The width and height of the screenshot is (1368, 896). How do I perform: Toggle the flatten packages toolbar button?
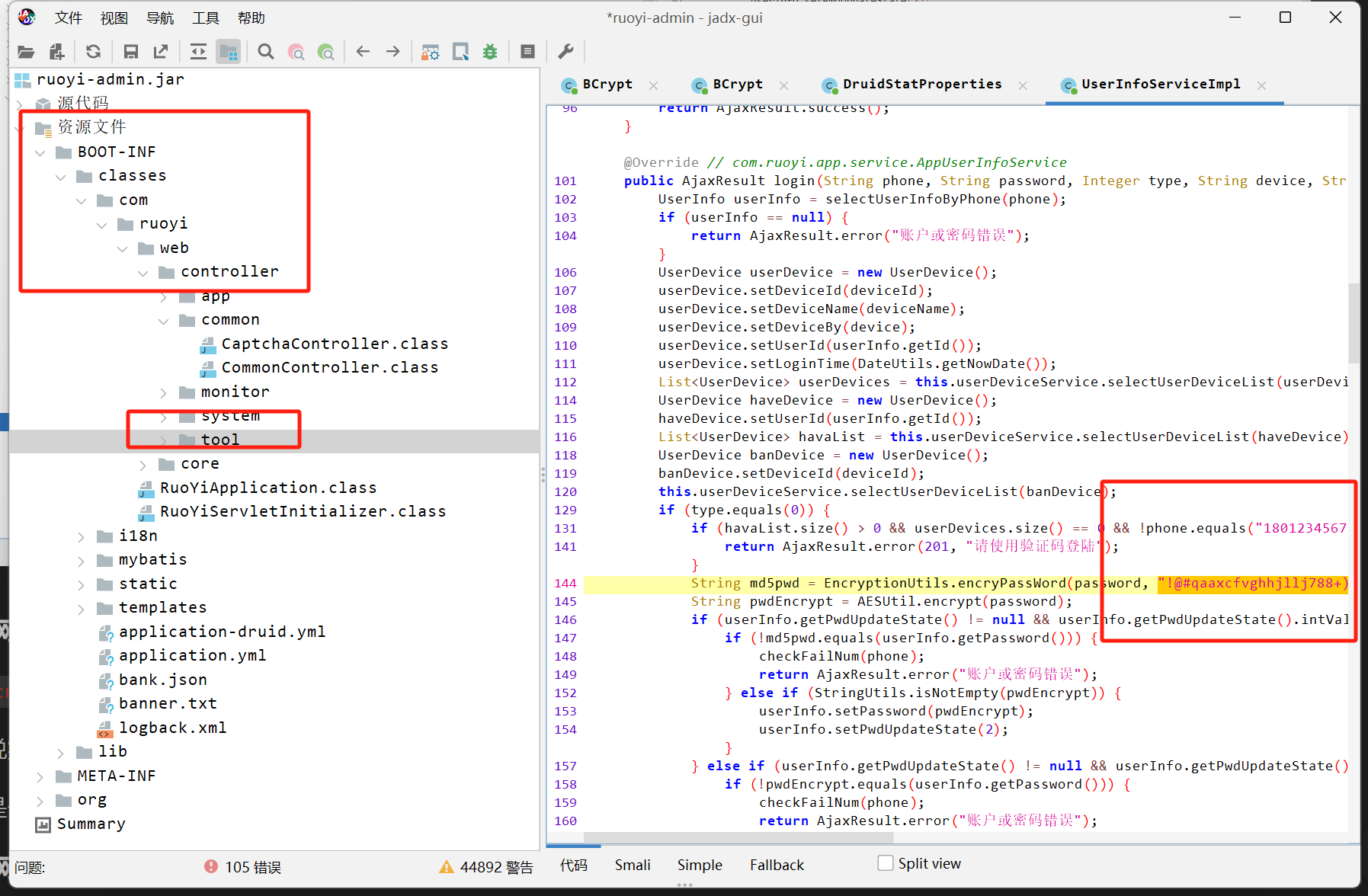[228, 52]
